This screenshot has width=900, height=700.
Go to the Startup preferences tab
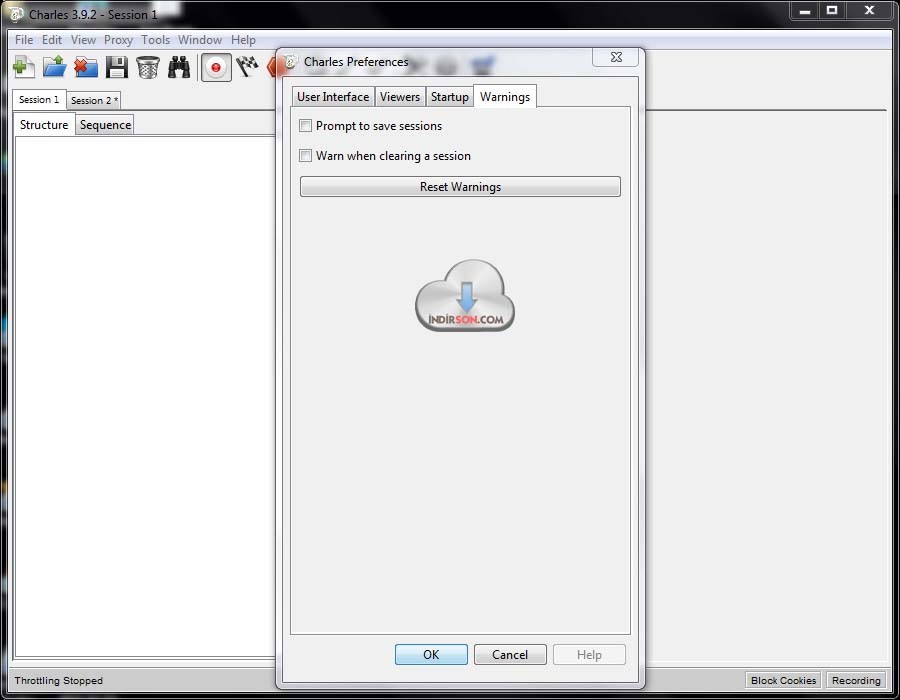tap(450, 97)
